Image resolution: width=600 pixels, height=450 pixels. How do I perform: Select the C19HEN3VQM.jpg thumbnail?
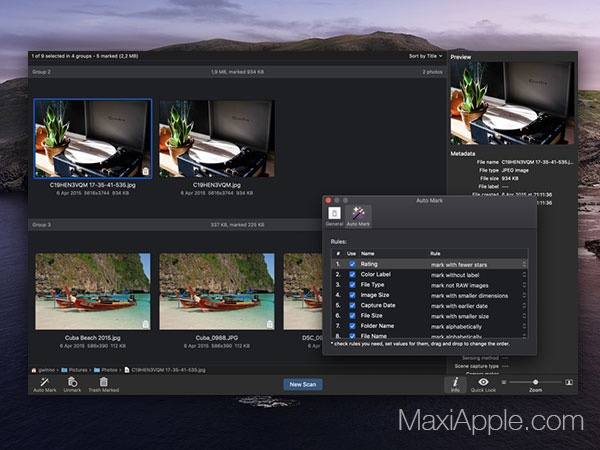217,139
